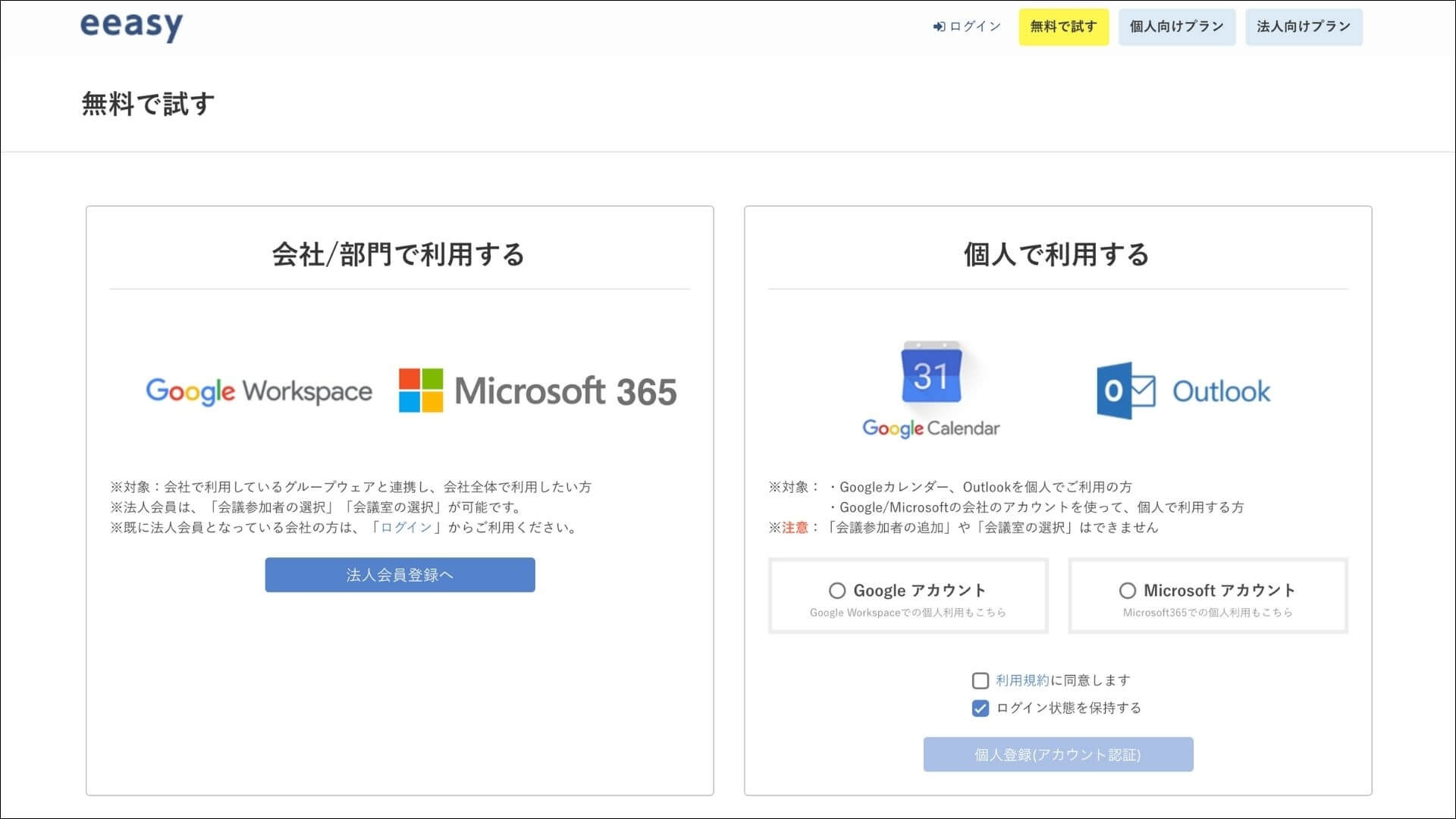1456x819 pixels.
Task: Click the 個人登録(アカウント認証) button
Action: (x=1057, y=754)
